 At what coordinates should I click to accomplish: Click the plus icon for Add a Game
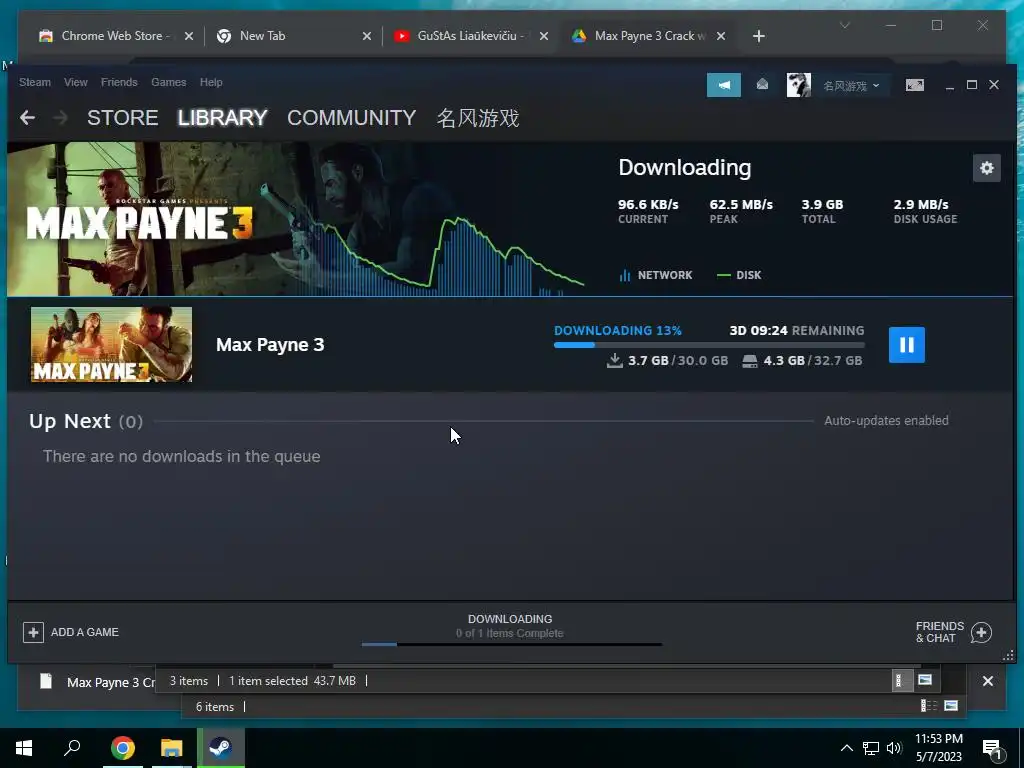tap(33, 632)
